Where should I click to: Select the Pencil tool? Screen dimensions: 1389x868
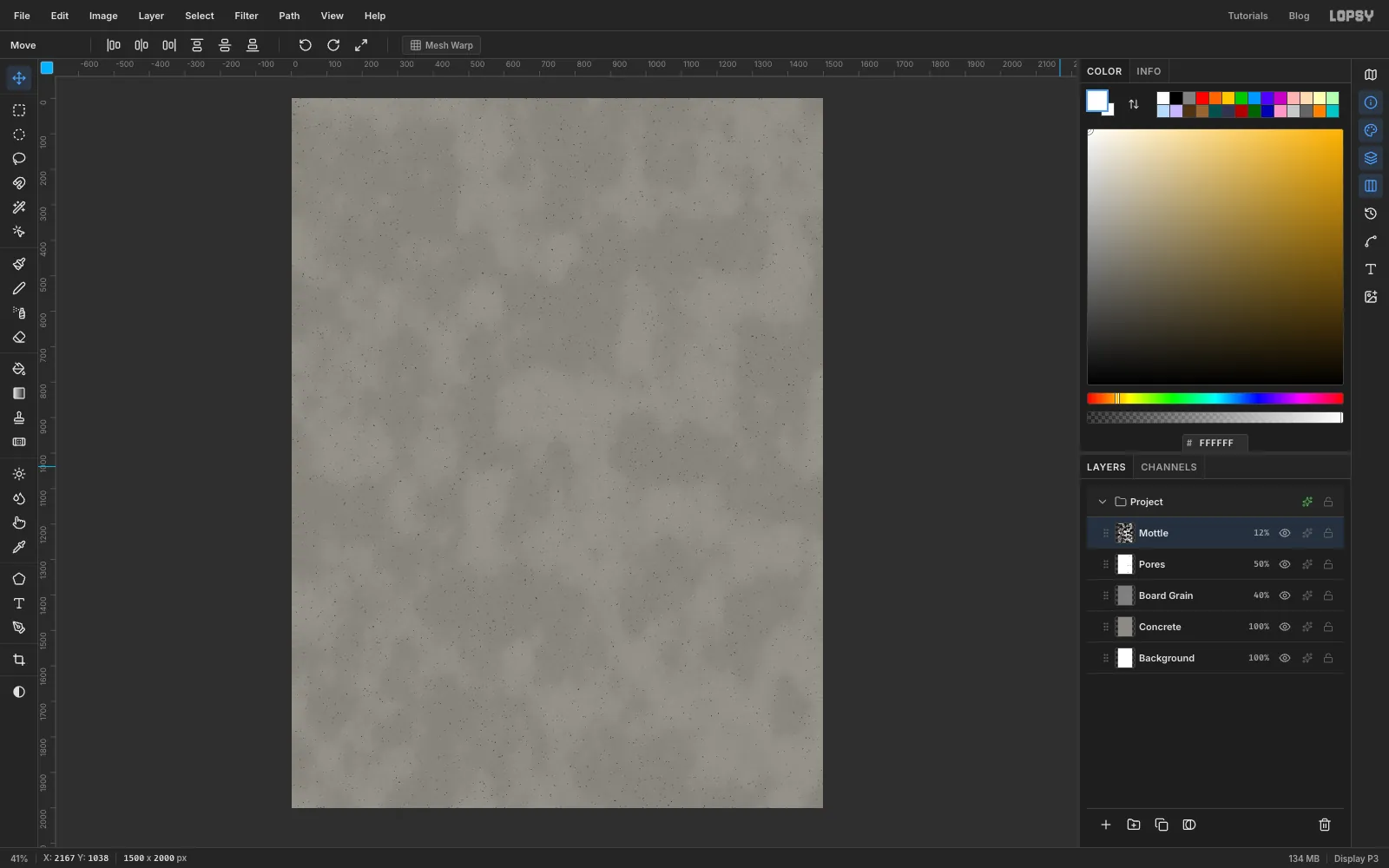(x=18, y=288)
